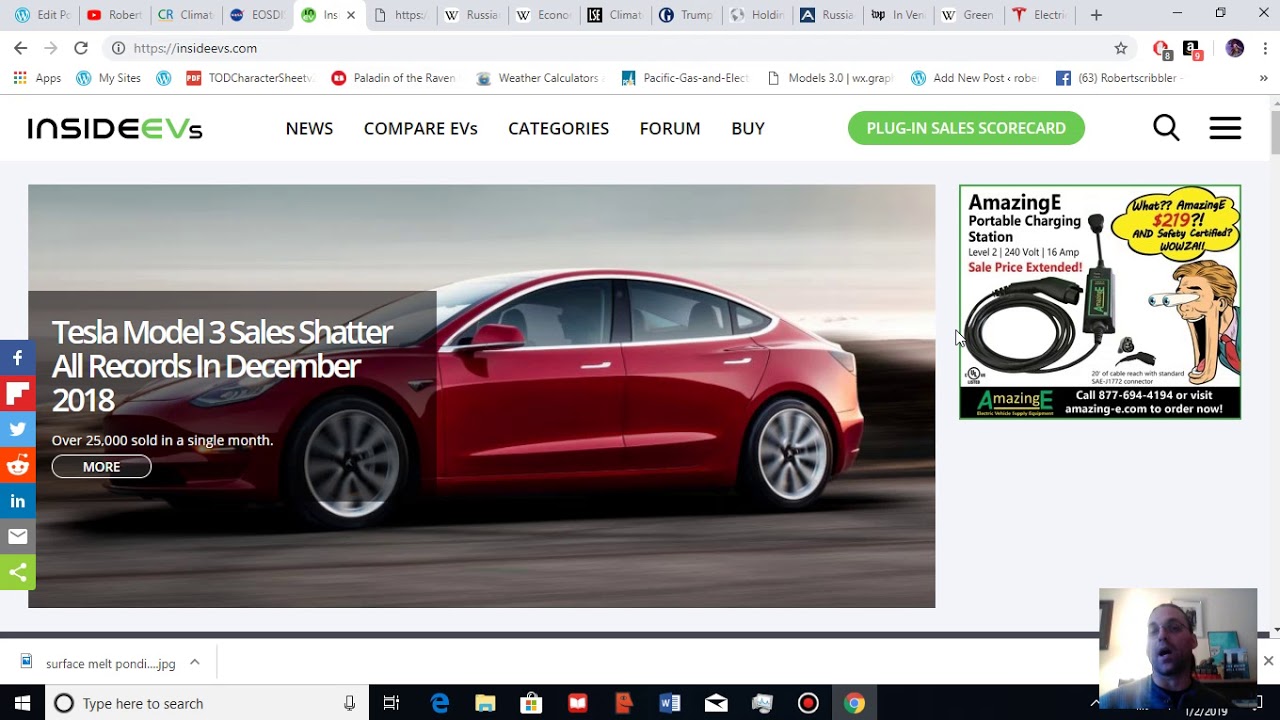The image size is (1280, 720).
Task: Share article on Facebook sidebar icon
Action: [x=18, y=358]
